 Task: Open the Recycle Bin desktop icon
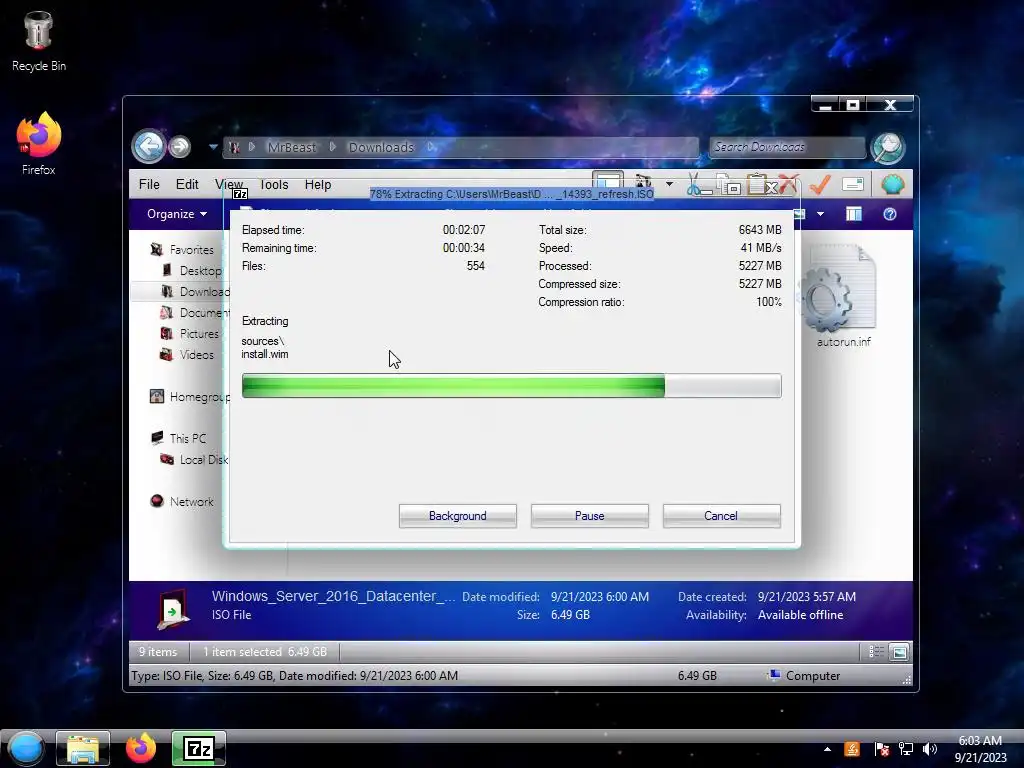tap(39, 41)
